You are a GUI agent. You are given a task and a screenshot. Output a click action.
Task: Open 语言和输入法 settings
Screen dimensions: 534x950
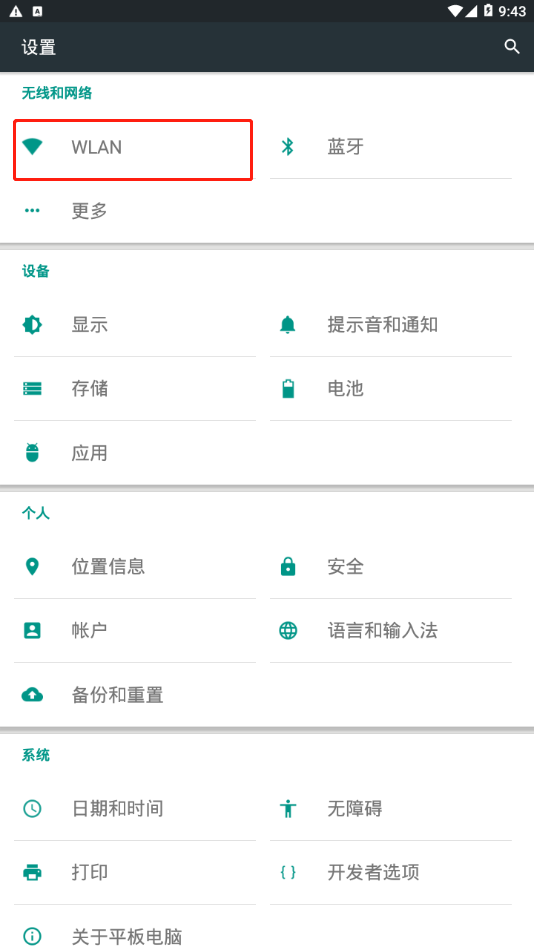pos(391,630)
